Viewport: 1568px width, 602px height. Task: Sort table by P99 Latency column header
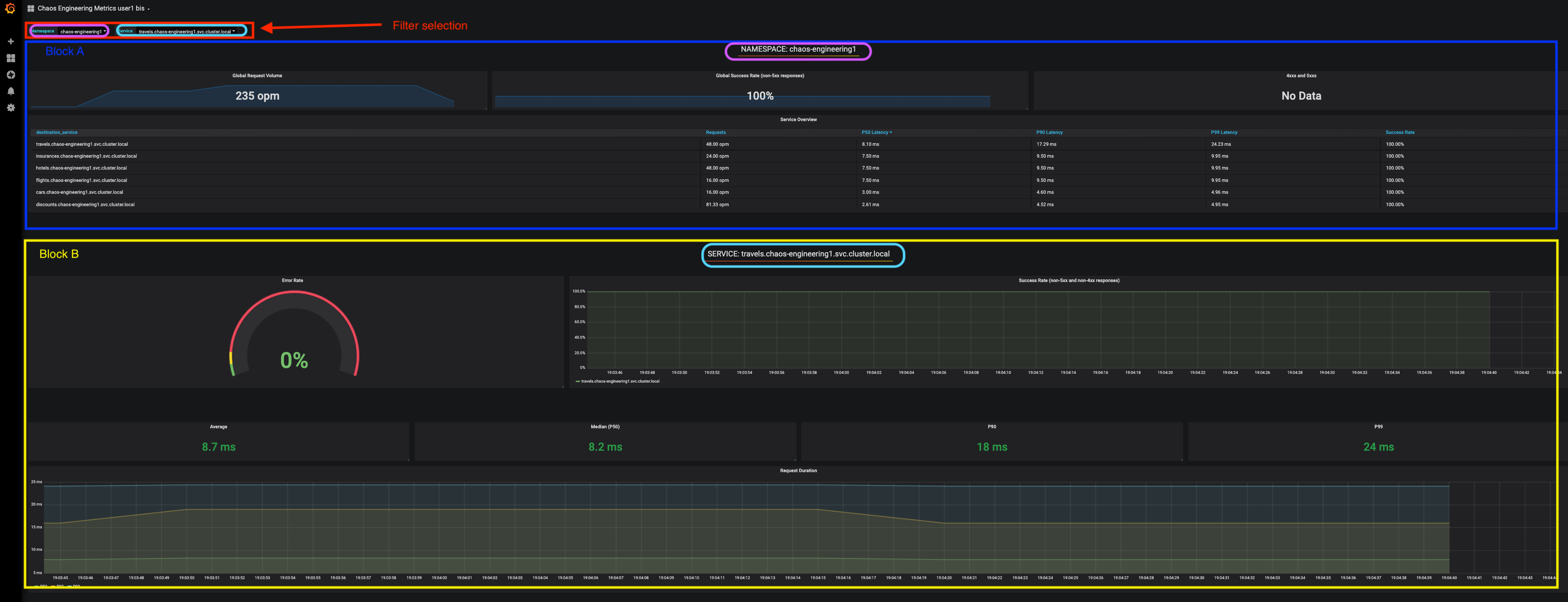click(1224, 132)
